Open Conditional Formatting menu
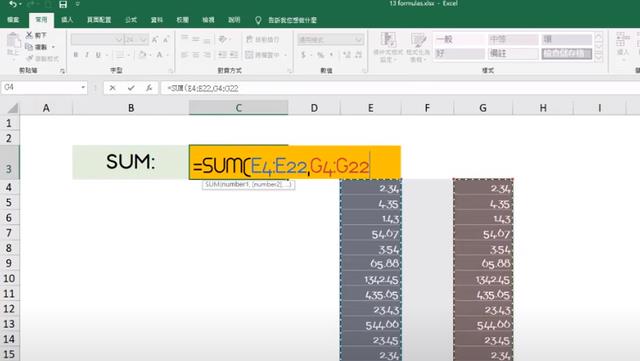640x361 pixels. tap(388, 47)
